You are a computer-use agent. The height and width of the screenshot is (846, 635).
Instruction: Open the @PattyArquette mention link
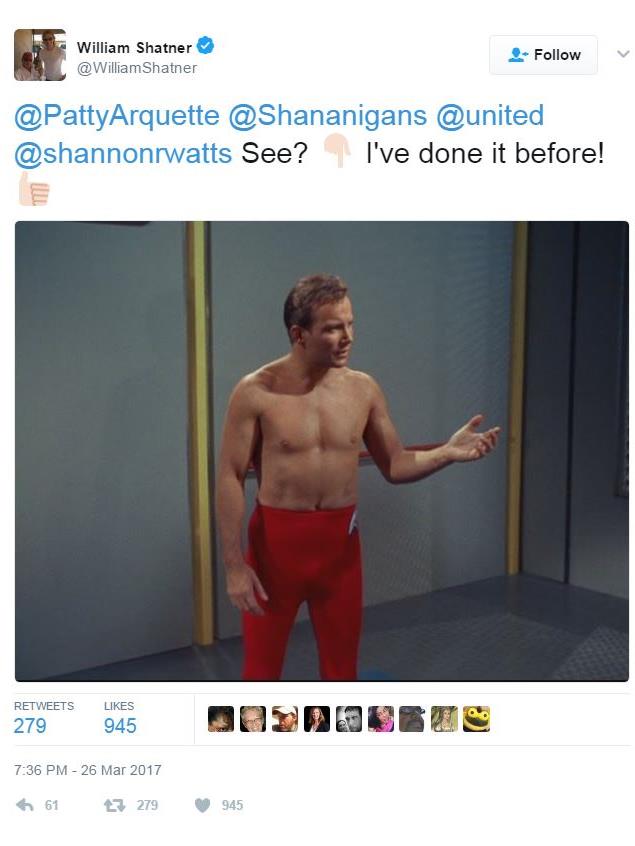tap(117, 115)
